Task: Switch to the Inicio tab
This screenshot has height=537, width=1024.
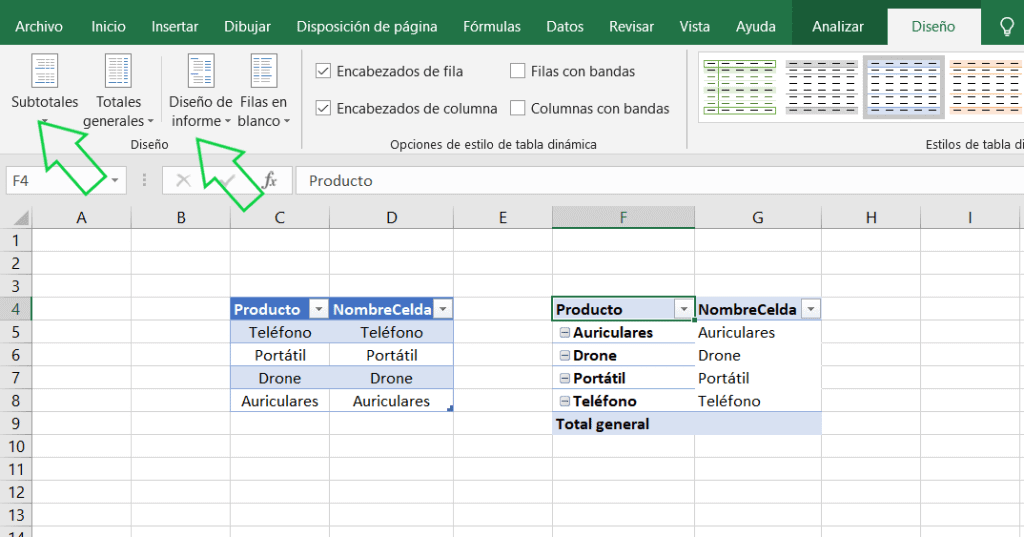Action: [x=108, y=27]
